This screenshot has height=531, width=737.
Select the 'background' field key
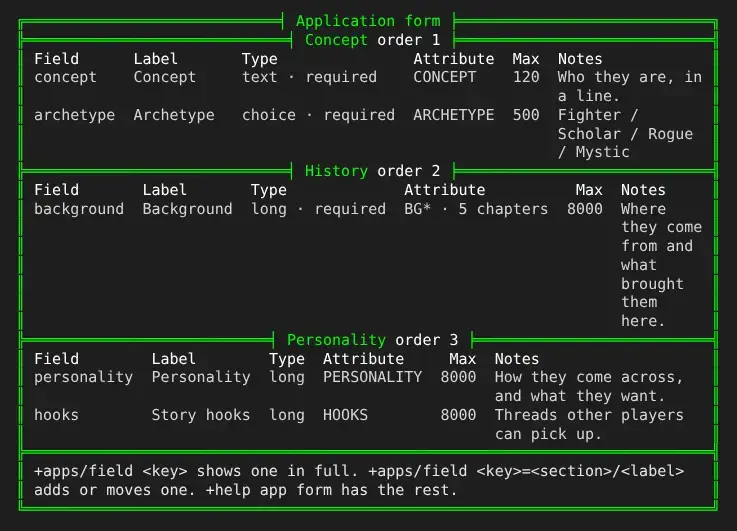[79, 209]
